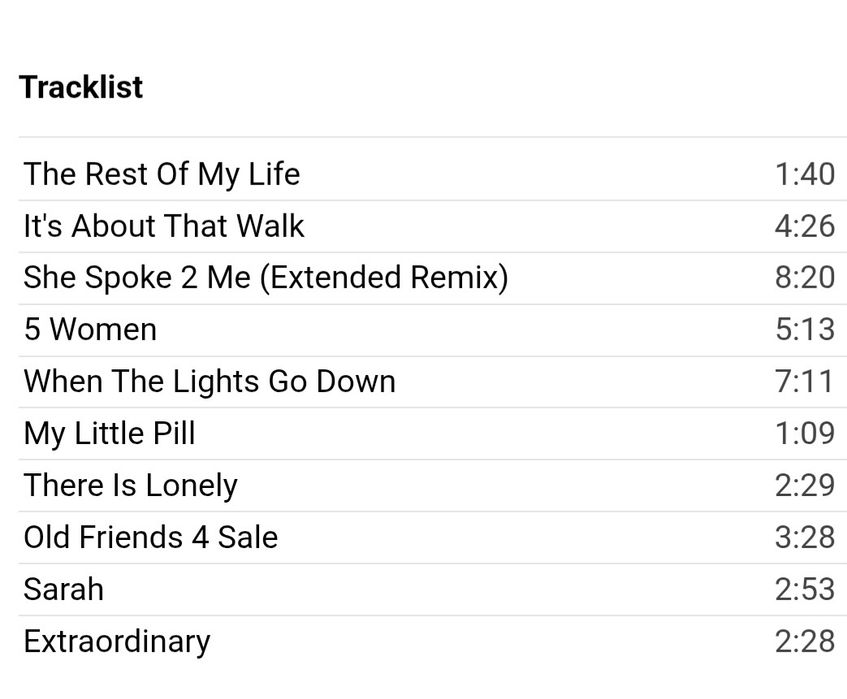Click the 3:28 duration value
The height and width of the screenshot is (699, 847).
coord(804,537)
